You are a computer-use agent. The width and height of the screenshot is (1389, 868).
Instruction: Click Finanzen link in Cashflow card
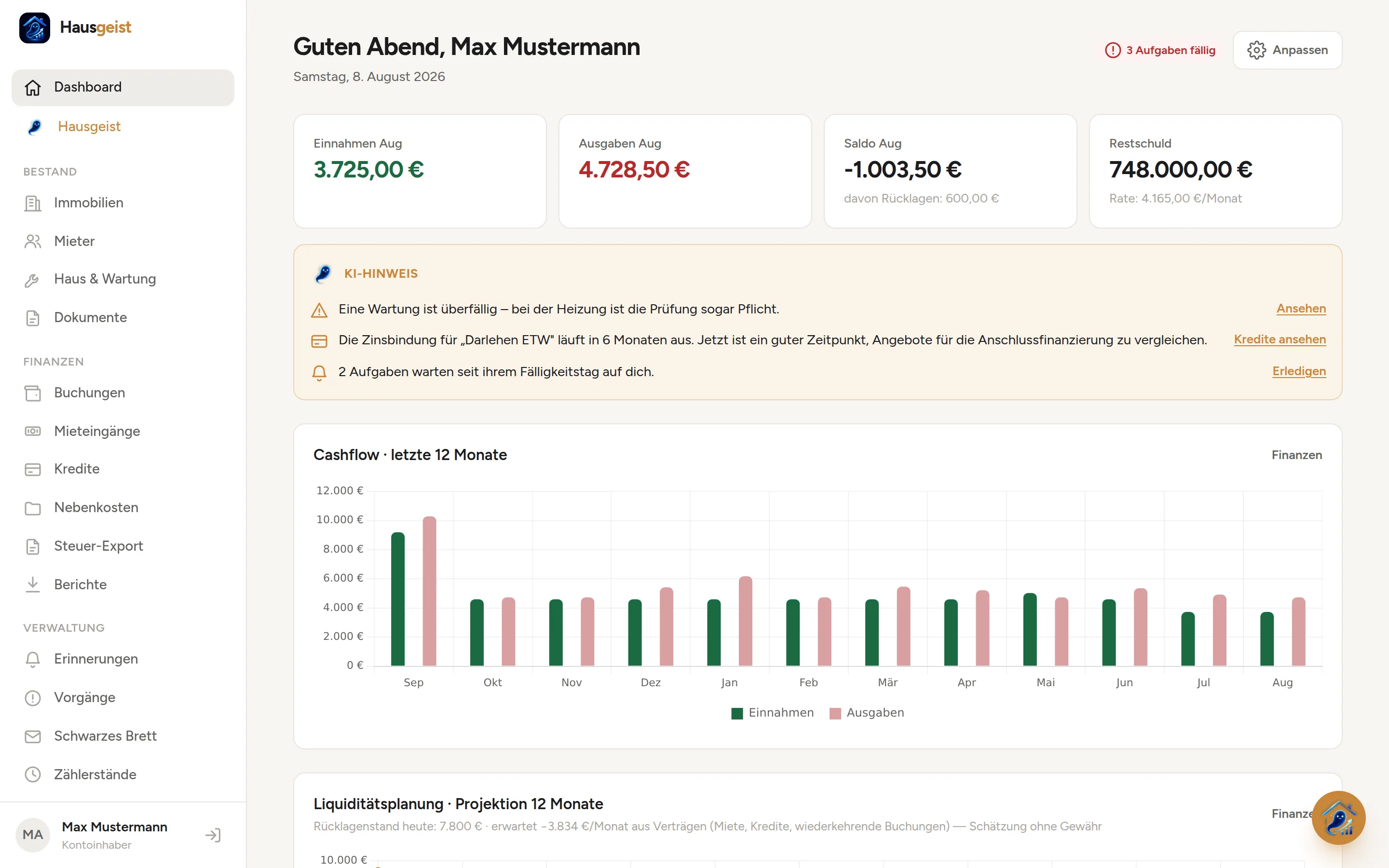coord(1296,455)
